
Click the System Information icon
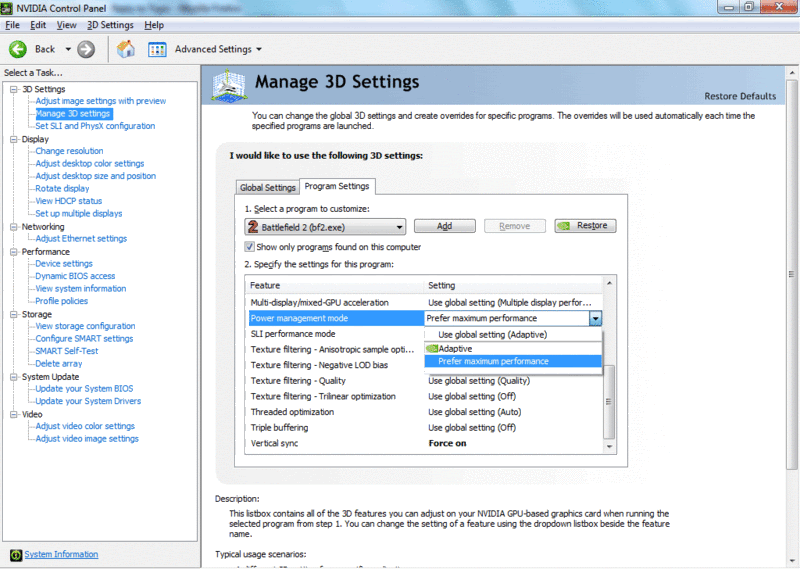coord(16,555)
